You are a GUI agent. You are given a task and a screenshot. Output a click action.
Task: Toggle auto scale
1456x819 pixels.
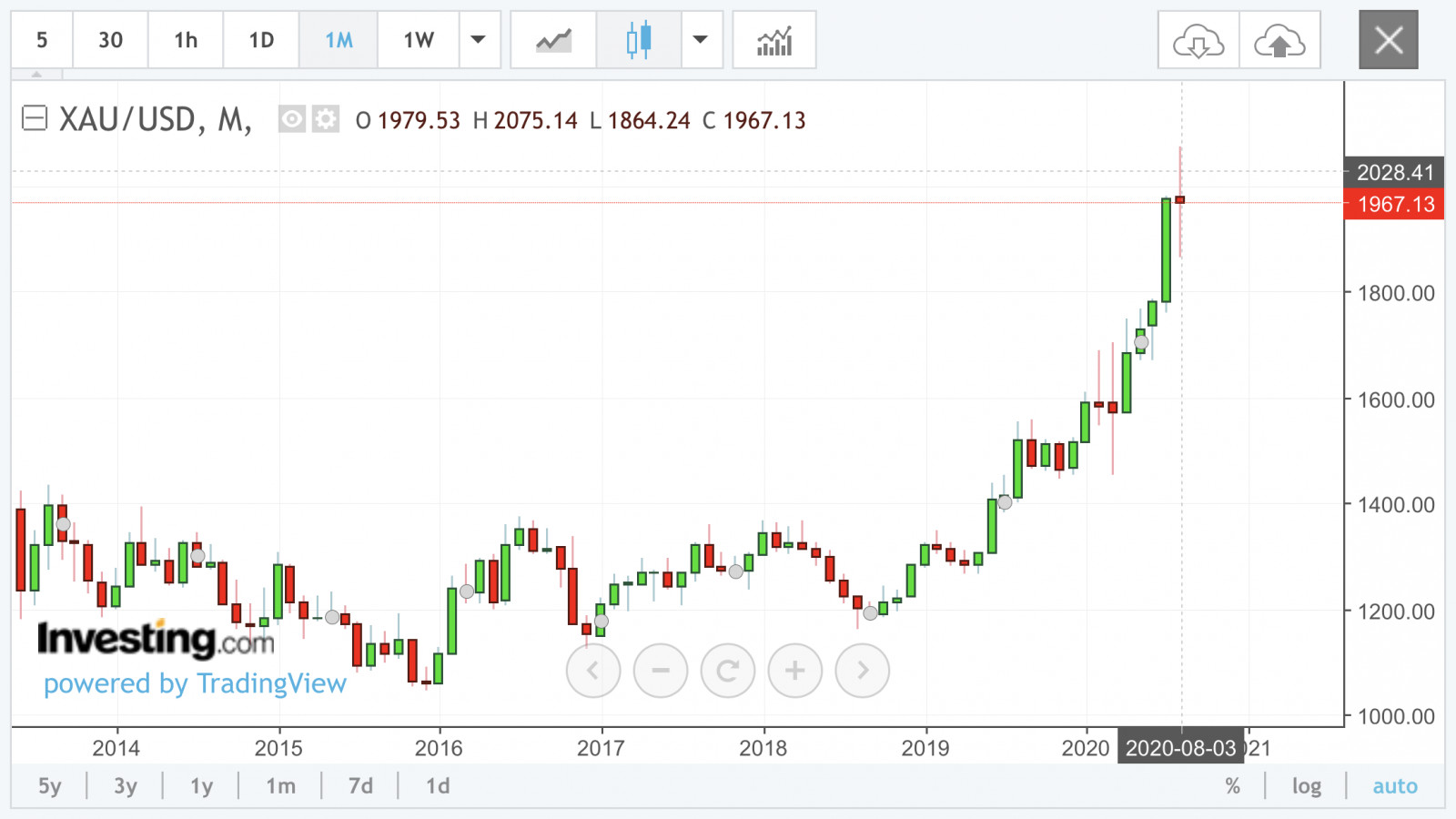click(x=1394, y=786)
